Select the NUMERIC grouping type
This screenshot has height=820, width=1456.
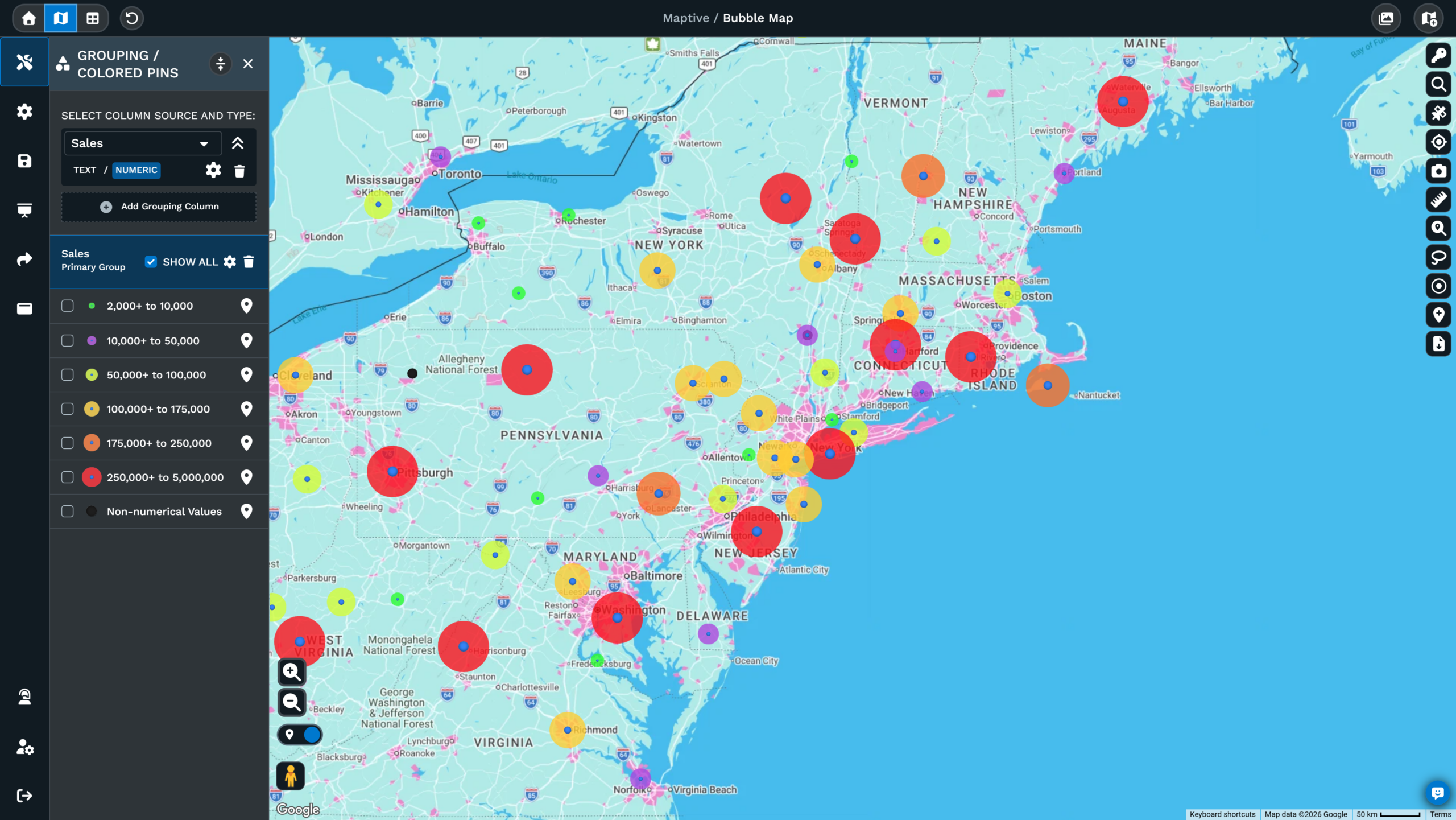point(136,170)
